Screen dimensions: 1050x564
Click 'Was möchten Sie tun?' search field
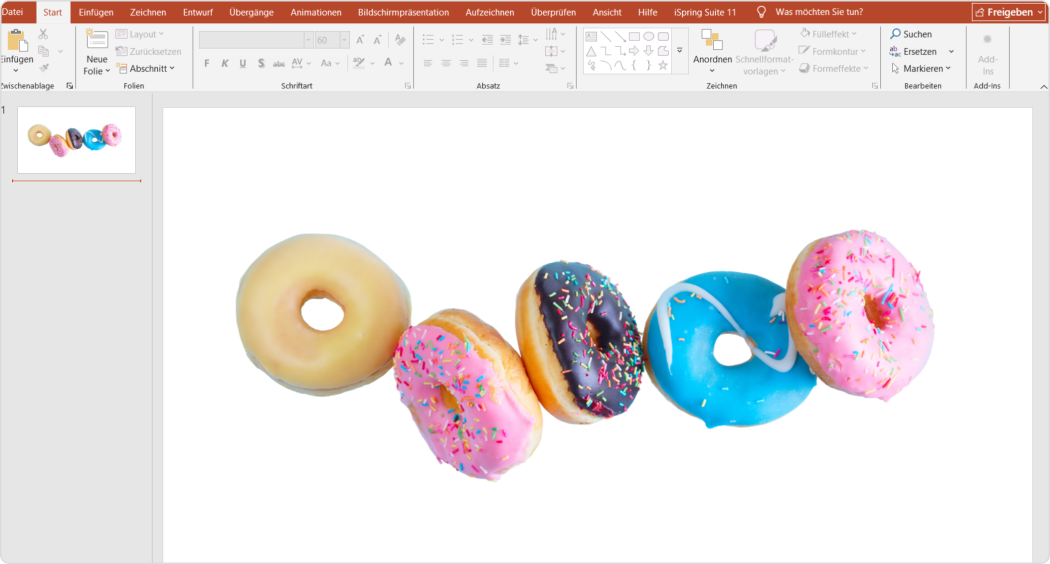coord(819,12)
